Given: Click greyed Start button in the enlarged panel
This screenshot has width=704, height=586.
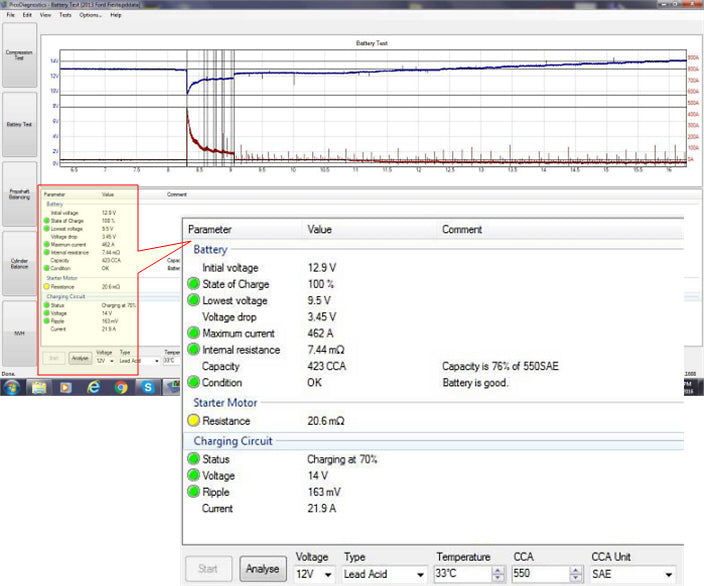Looking at the screenshot, I should click(x=208, y=569).
